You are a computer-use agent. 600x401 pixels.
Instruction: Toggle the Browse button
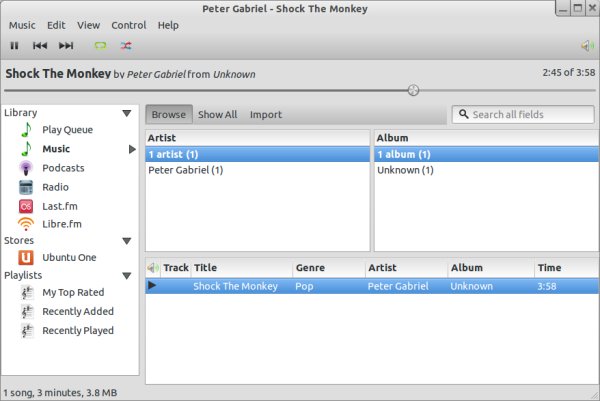(x=169, y=114)
